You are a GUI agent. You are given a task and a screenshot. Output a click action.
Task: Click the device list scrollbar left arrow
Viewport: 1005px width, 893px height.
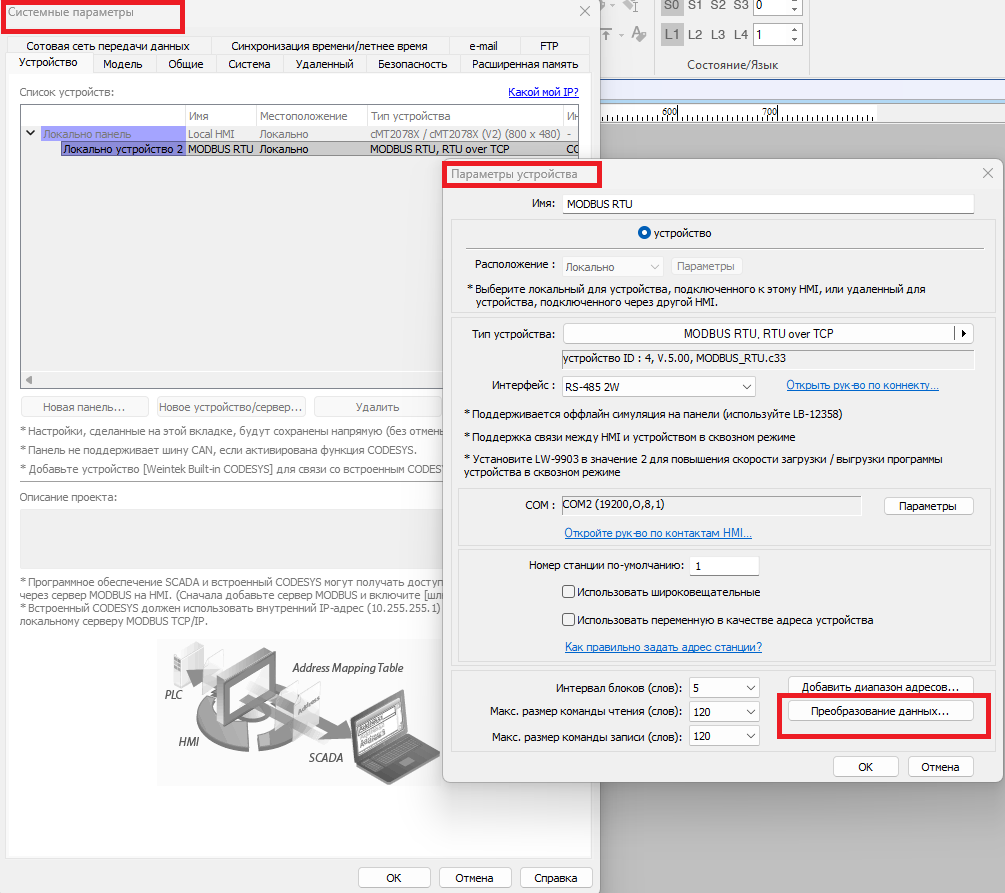click(x=27, y=380)
